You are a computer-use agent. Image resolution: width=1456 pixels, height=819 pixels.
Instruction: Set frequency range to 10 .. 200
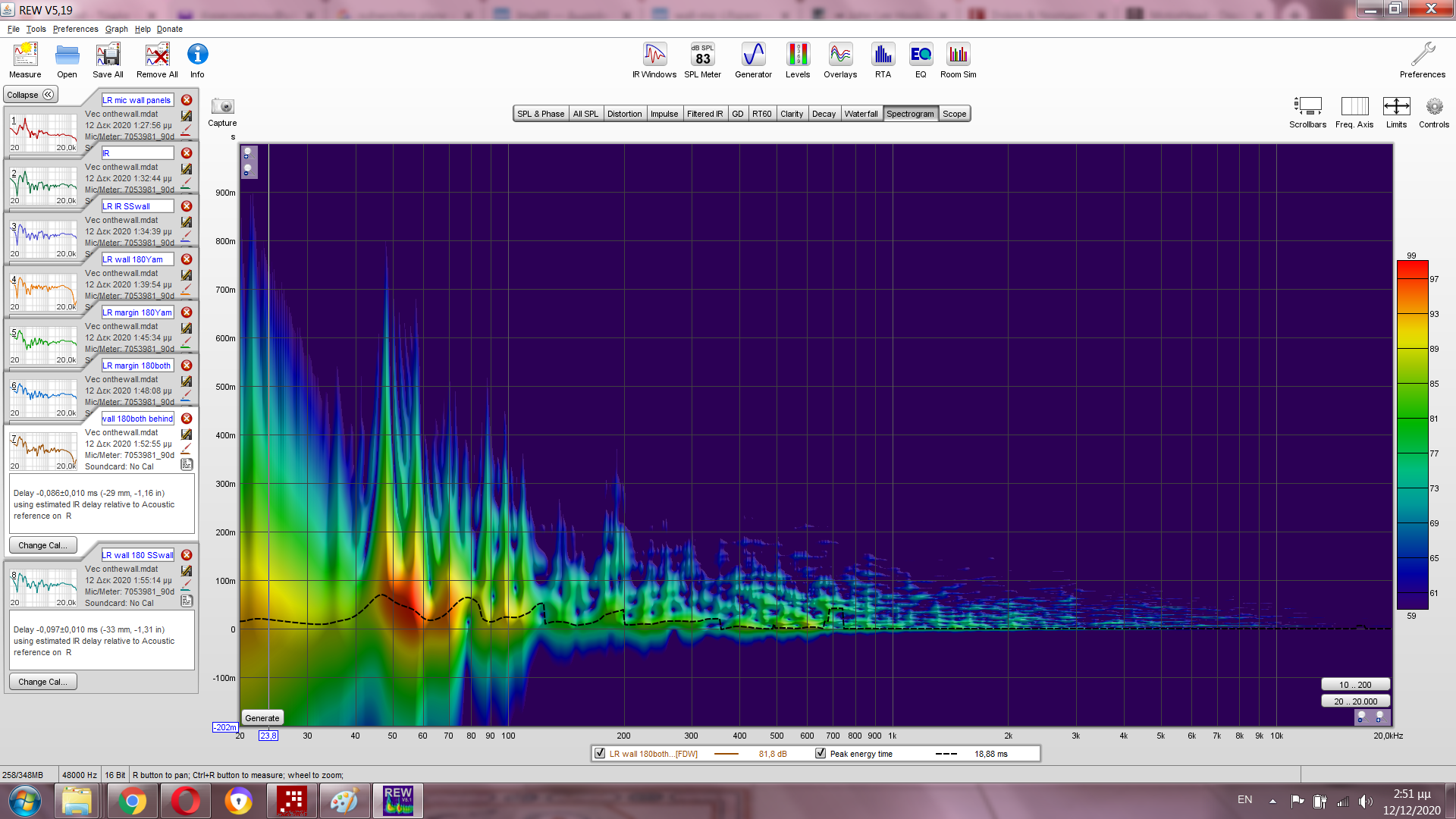[x=1354, y=684]
